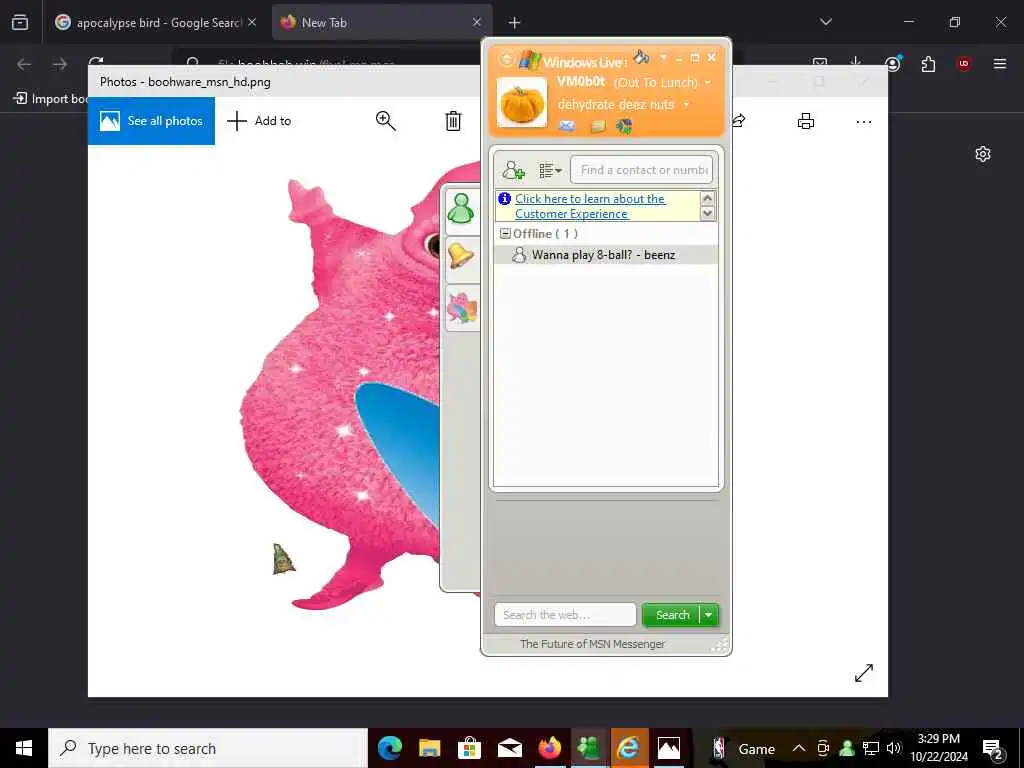Image resolution: width=1024 pixels, height=768 pixels.
Task: Open Microsoft Edge from the taskbar
Action: (390, 748)
